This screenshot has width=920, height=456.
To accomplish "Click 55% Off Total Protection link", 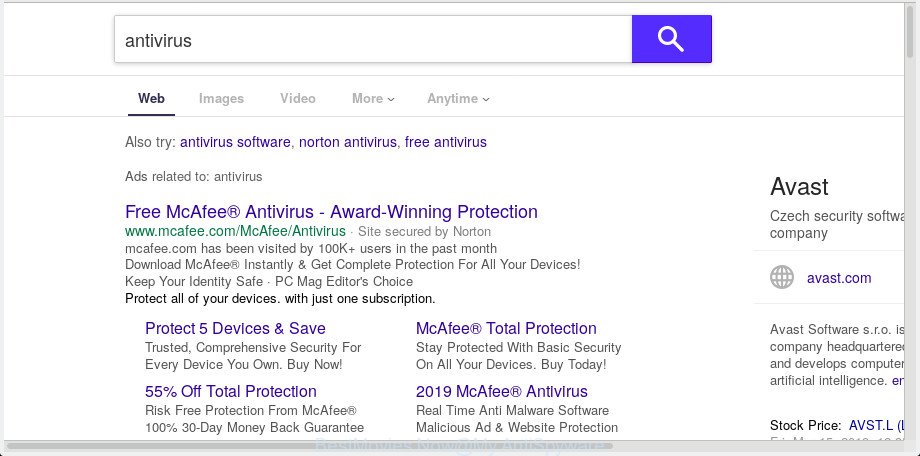I will pyautogui.click(x=231, y=391).
